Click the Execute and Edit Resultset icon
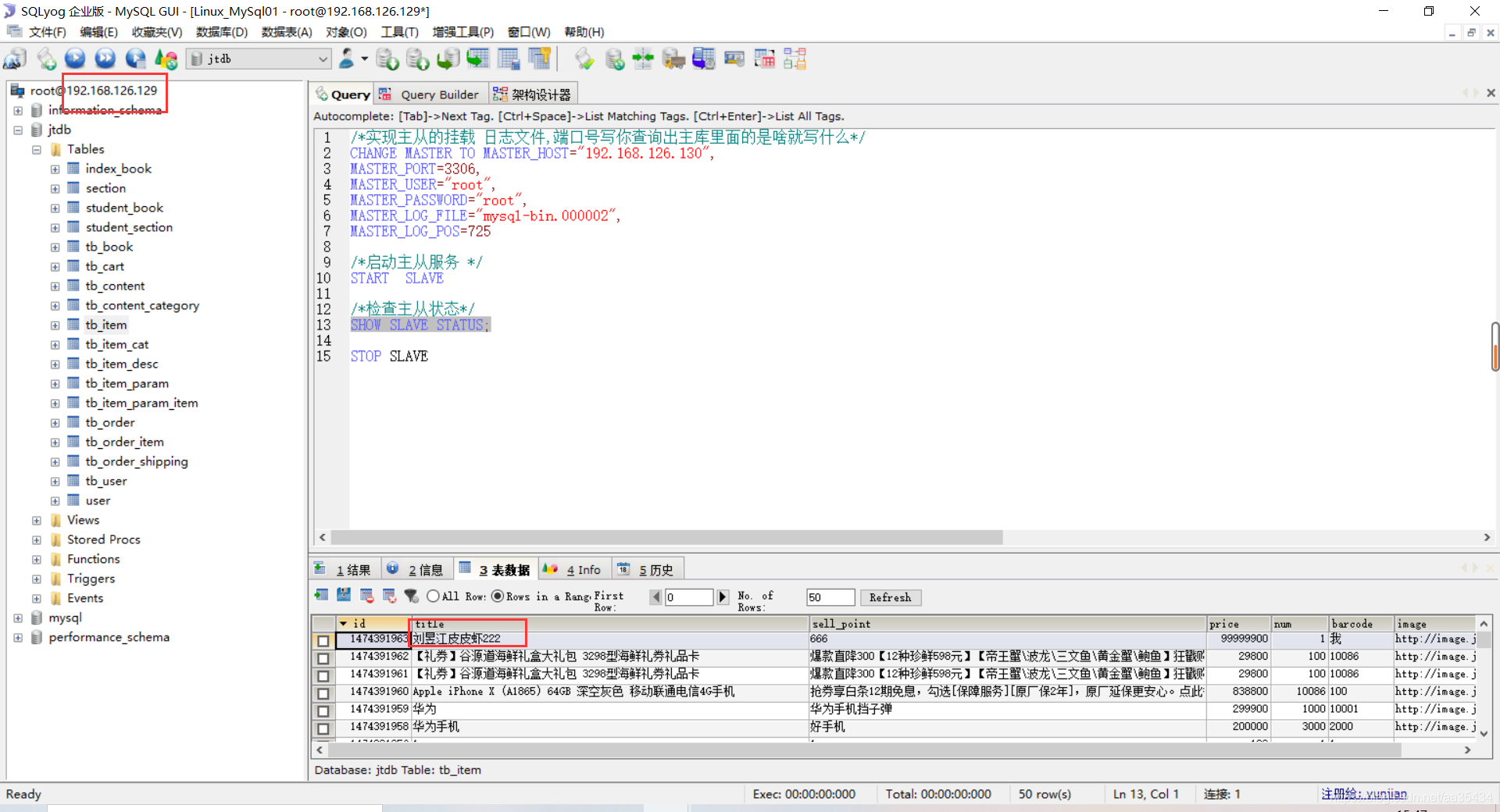The image size is (1500, 812). pyautogui.click(x=136, y=59)
